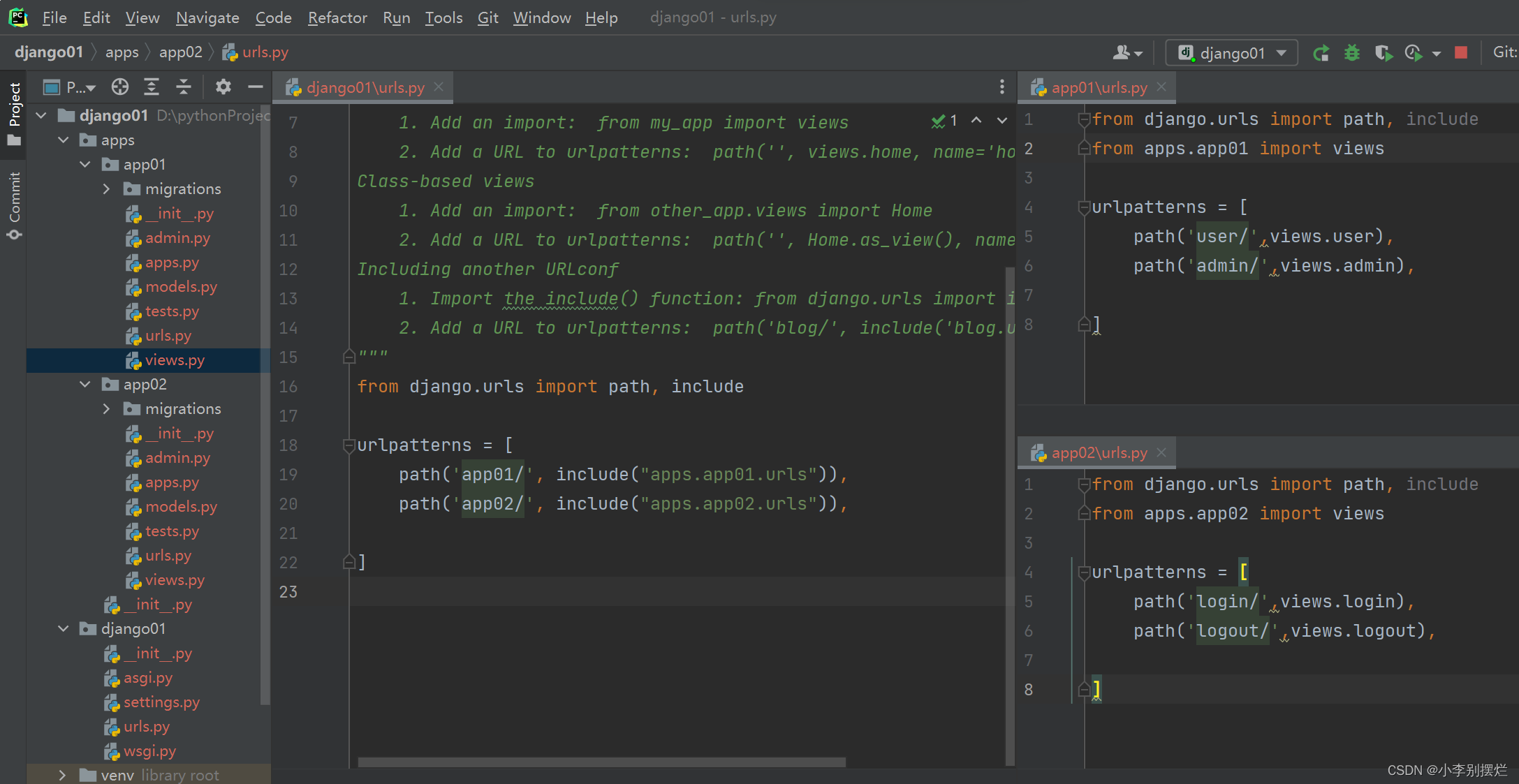The height and width of the screenshot is (784, 1519).
Task: Hide the project panel minus icon
Action: coord(255,87)
